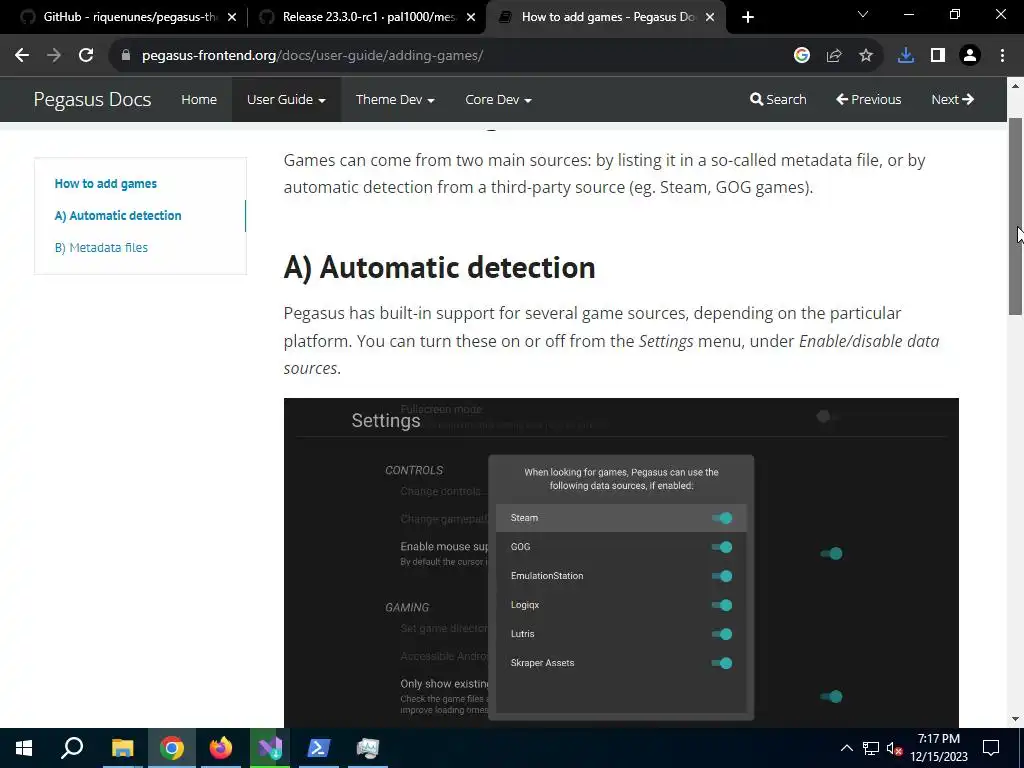1024x768 pixels.
Task: Toggle the Lutris data source switch
Action: 722,634
